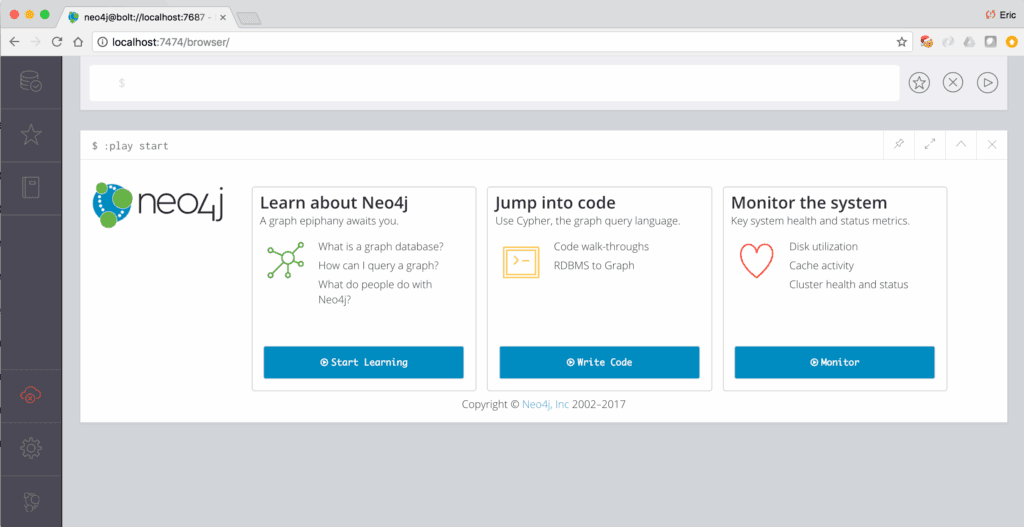Open the database information sidebar icon
1024x527 pixels.
tap(31, 82)
